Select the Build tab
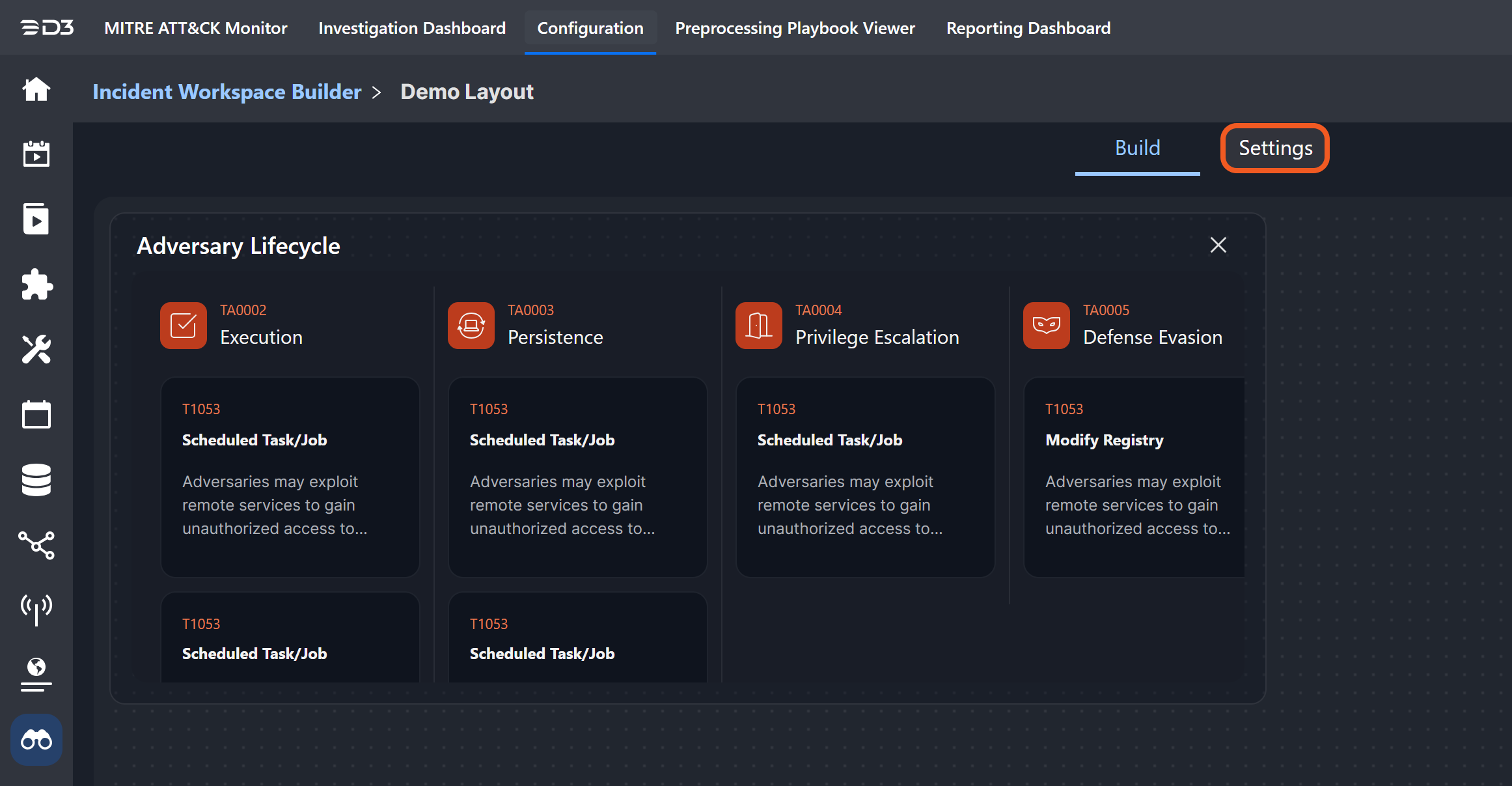1512x786 pixels. 1138,148
